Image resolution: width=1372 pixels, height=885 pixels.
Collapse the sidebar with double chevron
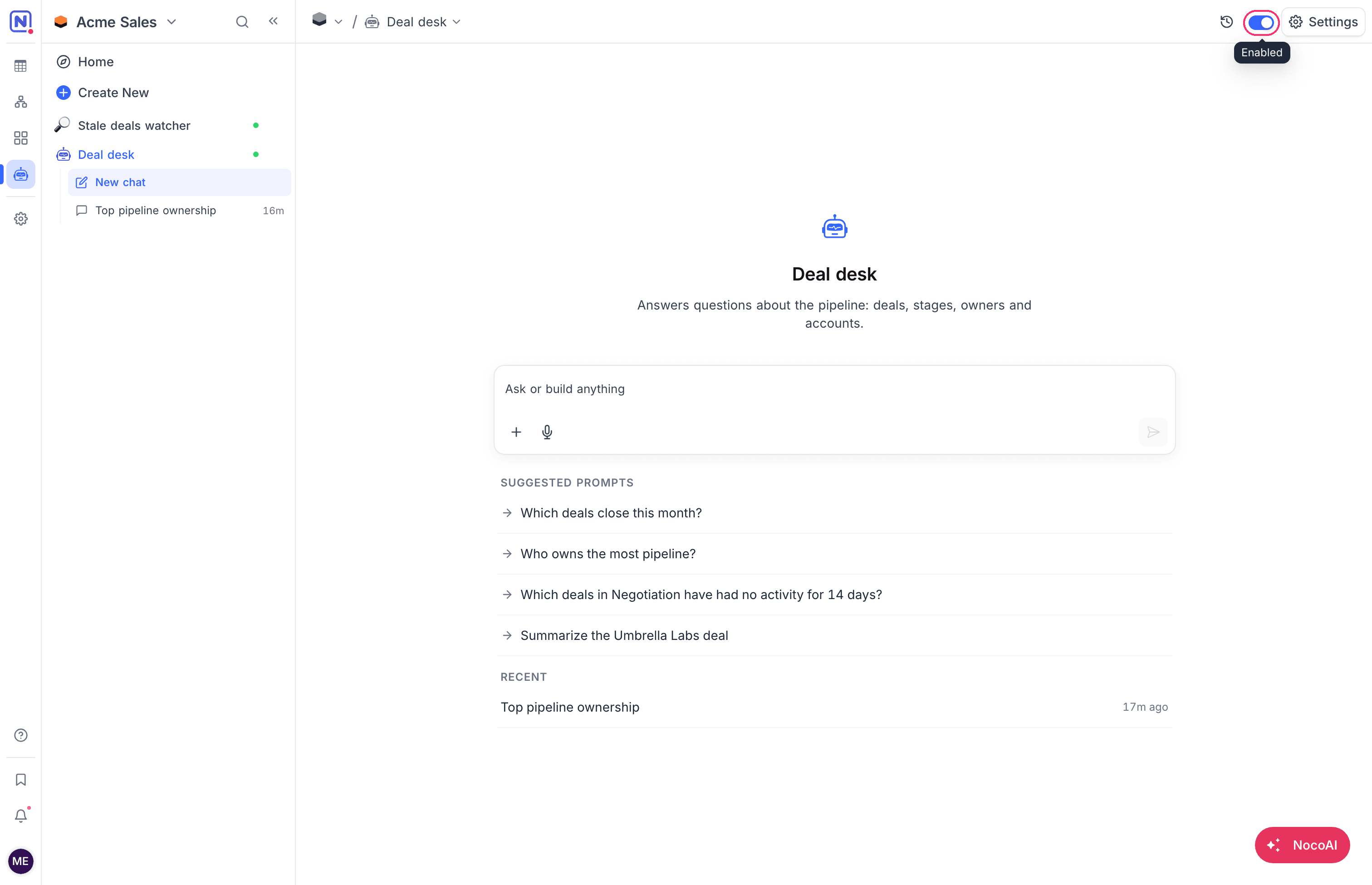[x=274, y=21]
